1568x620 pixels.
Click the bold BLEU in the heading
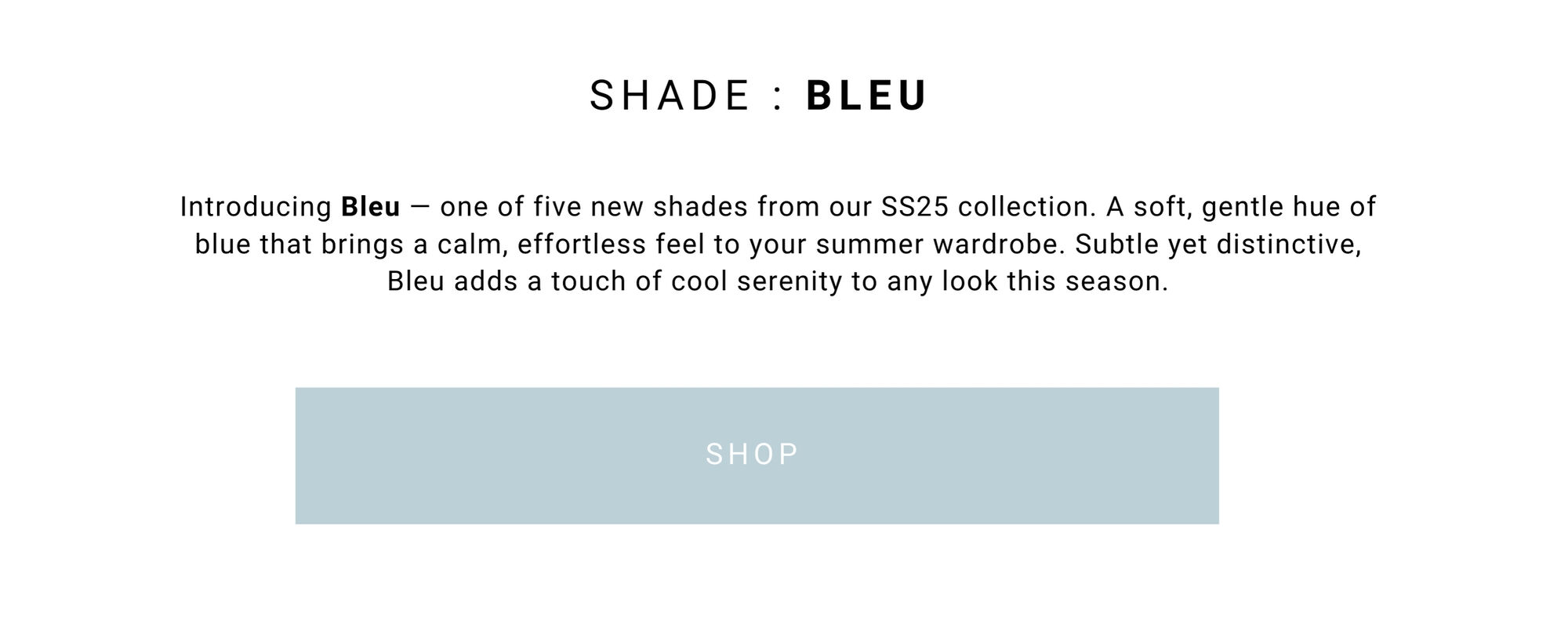coord(866,96)
